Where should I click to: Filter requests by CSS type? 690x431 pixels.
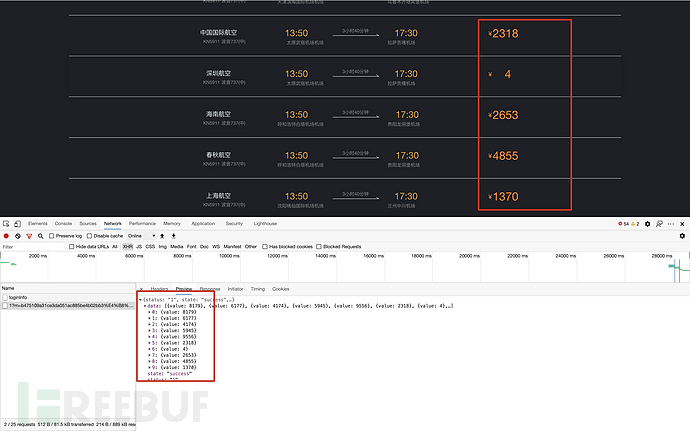tap(150, 247)
